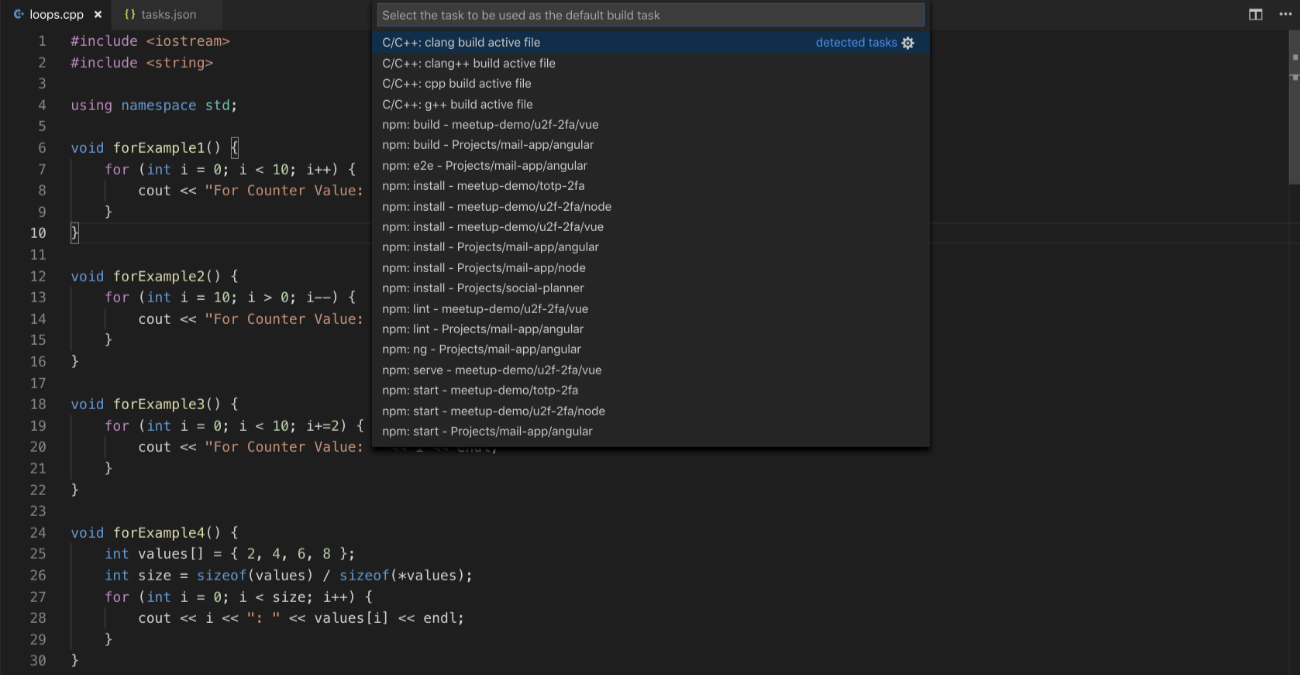Select C/C++: cpp build active file option

458,83
